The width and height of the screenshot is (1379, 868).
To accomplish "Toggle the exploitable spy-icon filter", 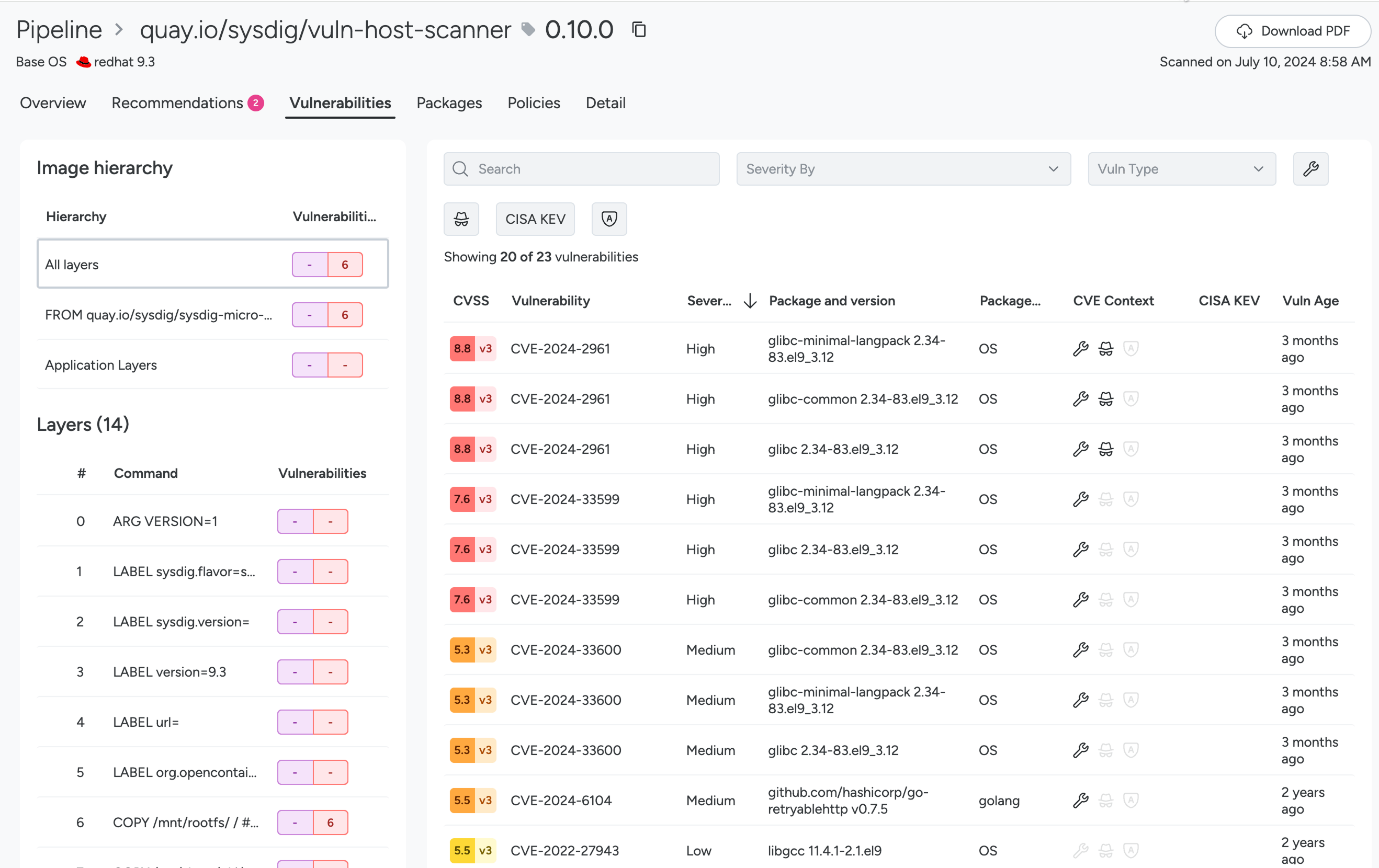I will pyautogui.click(x=461, y=219).
